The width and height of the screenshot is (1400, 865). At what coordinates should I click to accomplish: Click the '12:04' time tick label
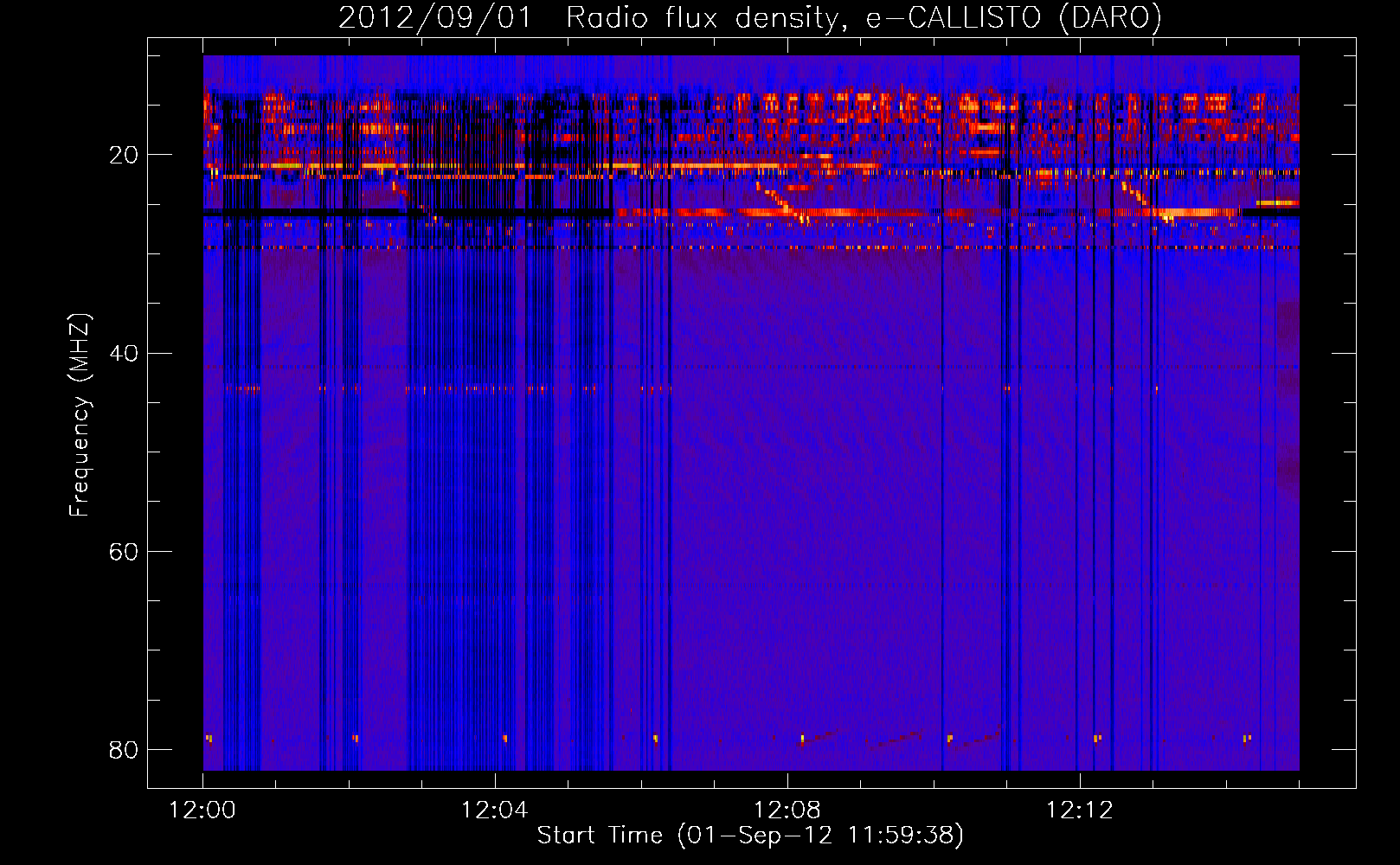(x=495, y=811)
